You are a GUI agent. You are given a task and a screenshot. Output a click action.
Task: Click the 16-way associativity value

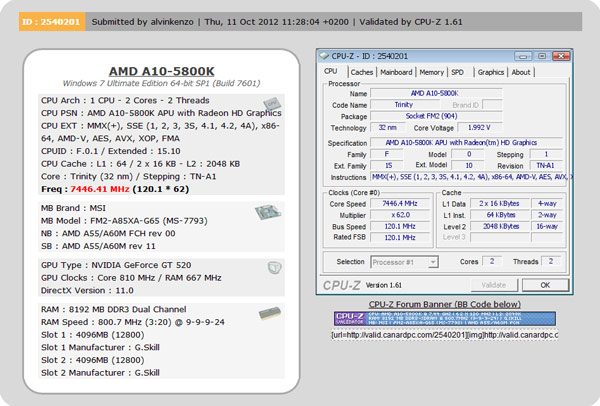547,227
